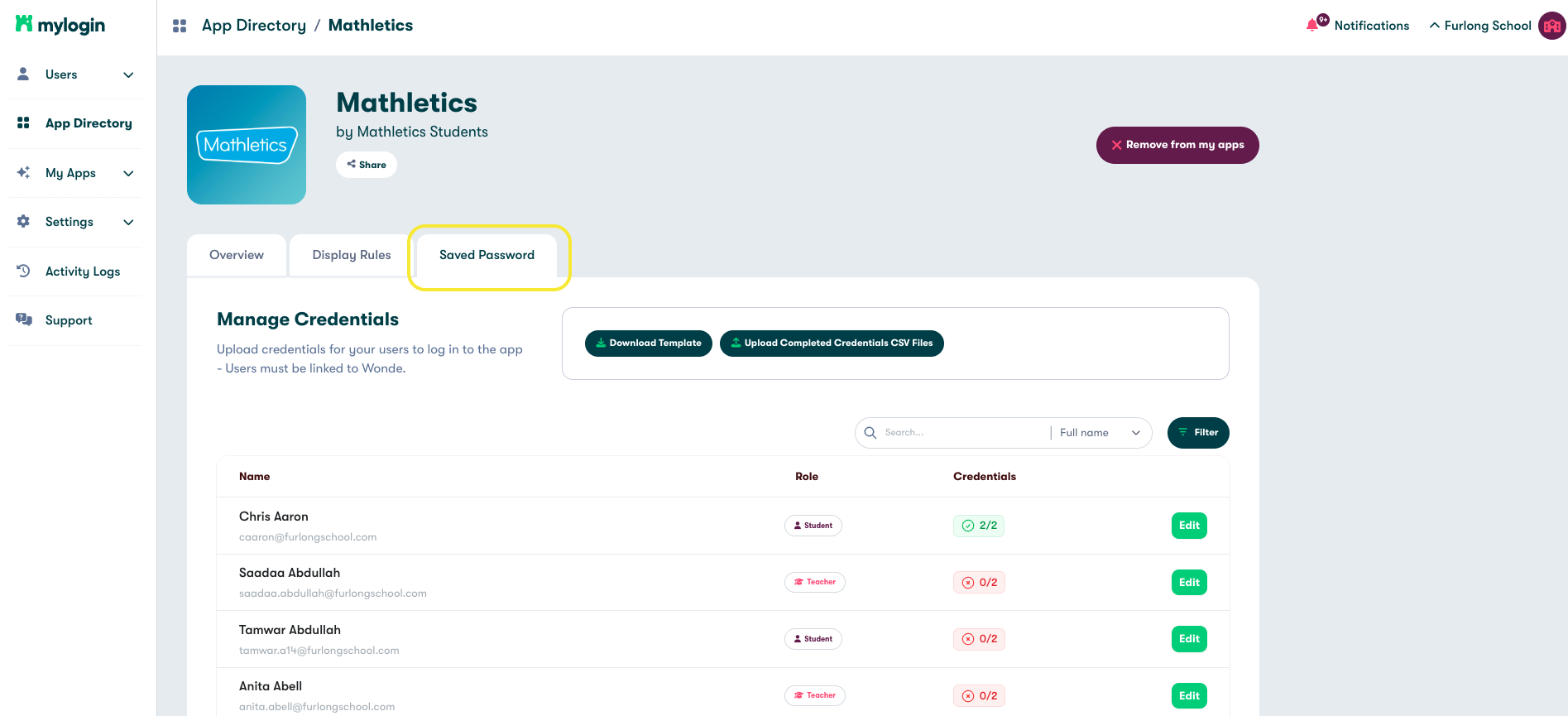
Task: Edit credentials for Saadaa Abdullah
Action: 1189,583
